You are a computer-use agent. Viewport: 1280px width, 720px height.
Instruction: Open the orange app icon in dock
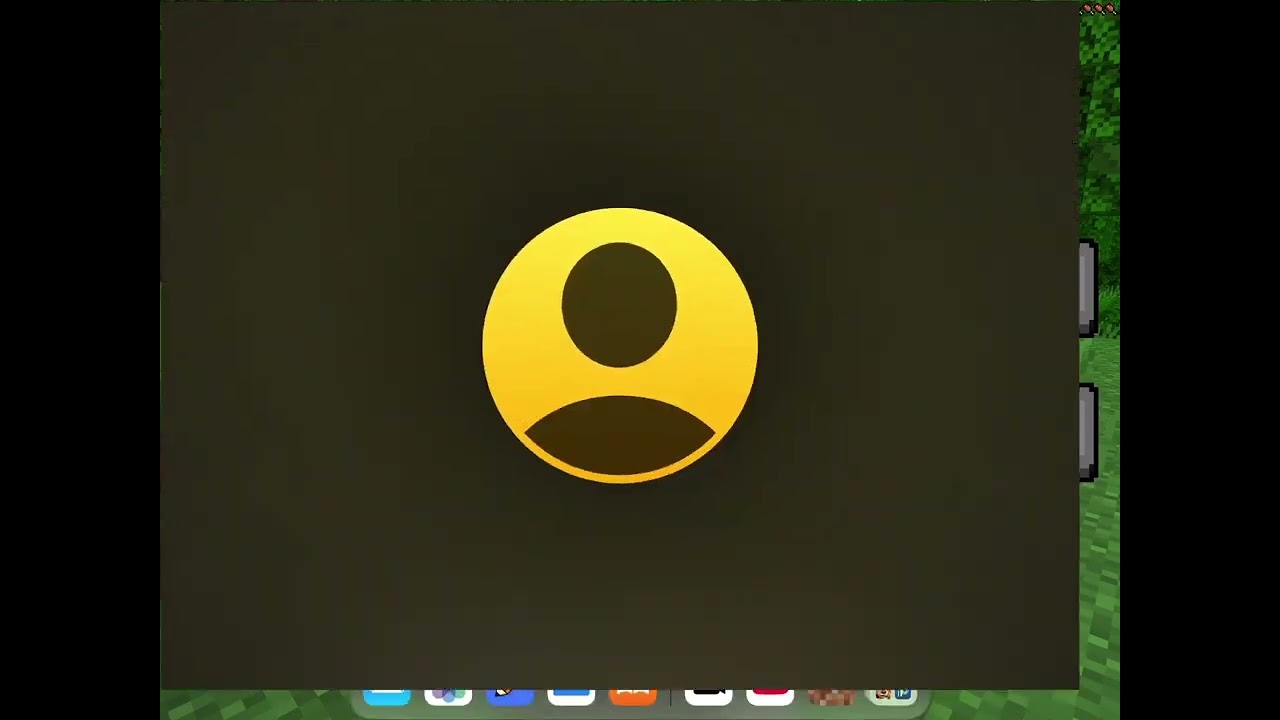pos(633,696)
